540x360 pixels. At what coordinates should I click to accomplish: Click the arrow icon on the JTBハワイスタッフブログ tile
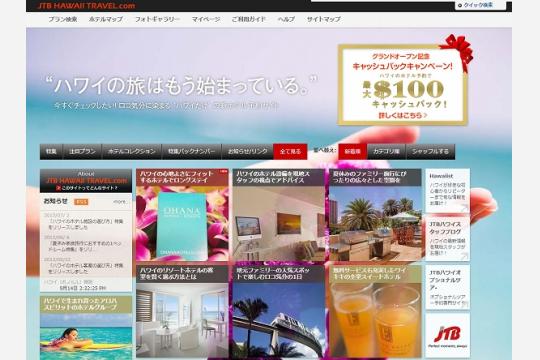click(464, 256)
